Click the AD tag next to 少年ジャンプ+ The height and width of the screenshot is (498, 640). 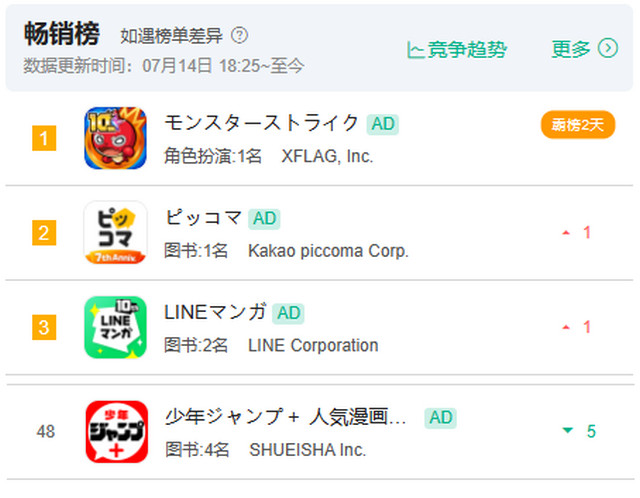click(440, 418)
